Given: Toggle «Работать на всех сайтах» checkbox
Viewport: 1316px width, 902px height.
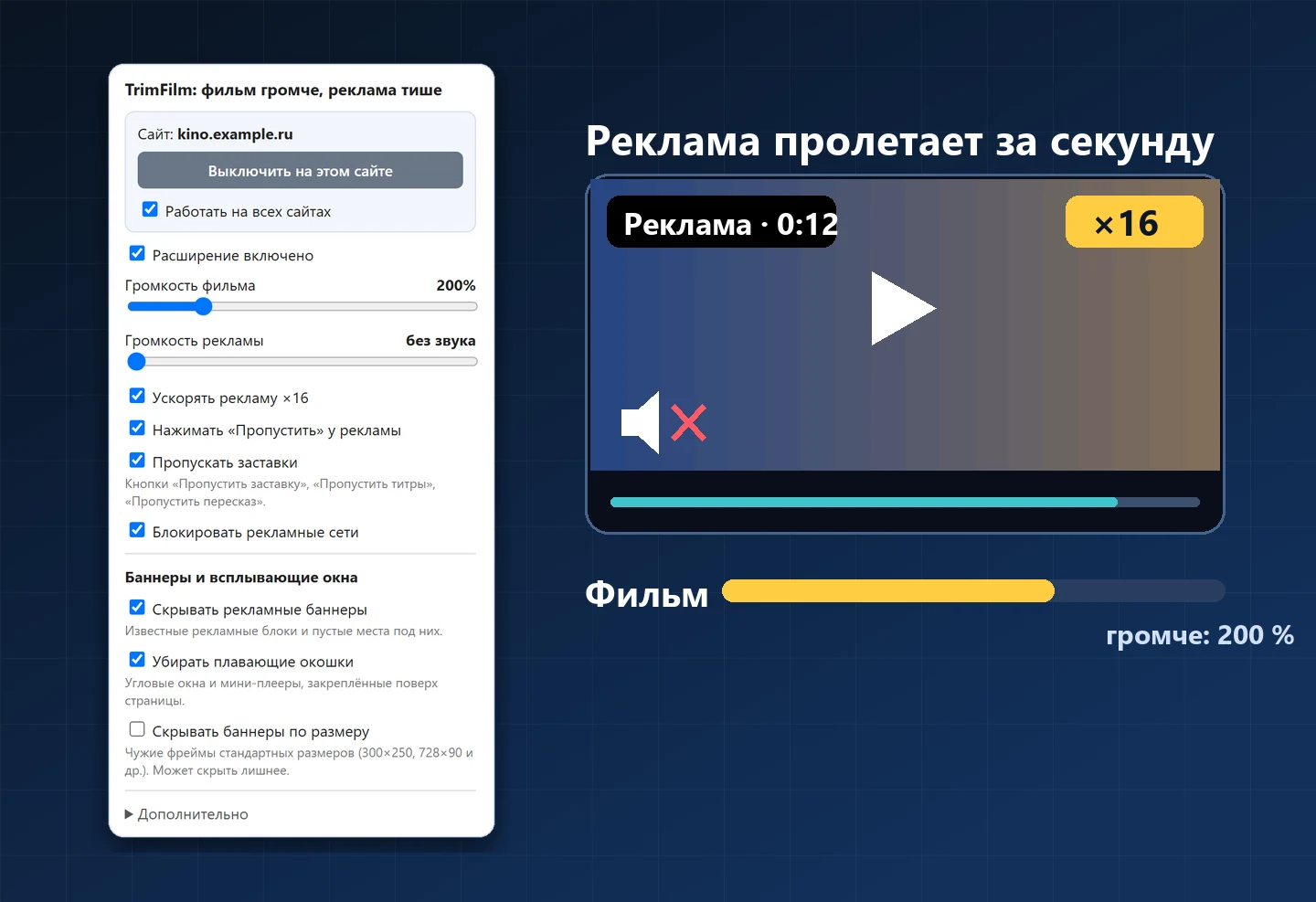Looking at the screenshot, I should 151,210.
